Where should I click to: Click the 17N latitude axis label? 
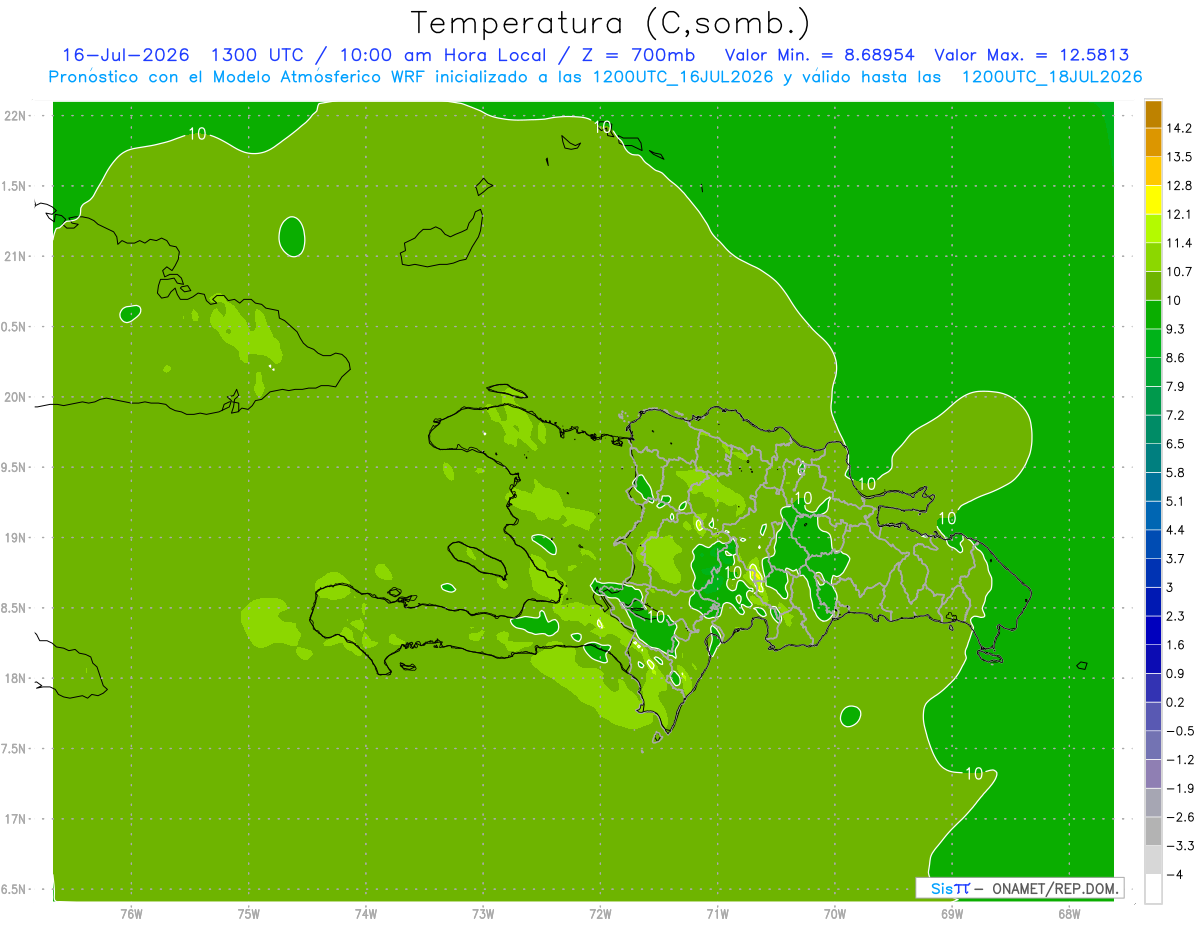point(14,820)
